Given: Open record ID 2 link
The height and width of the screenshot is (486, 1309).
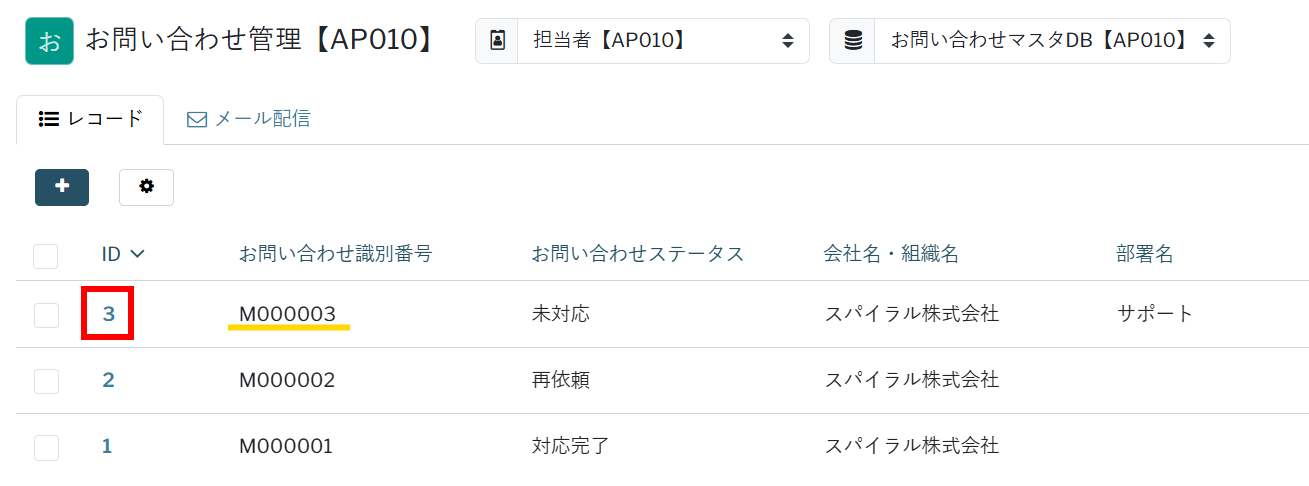Looking at the screenshot, I should [108, 380].
